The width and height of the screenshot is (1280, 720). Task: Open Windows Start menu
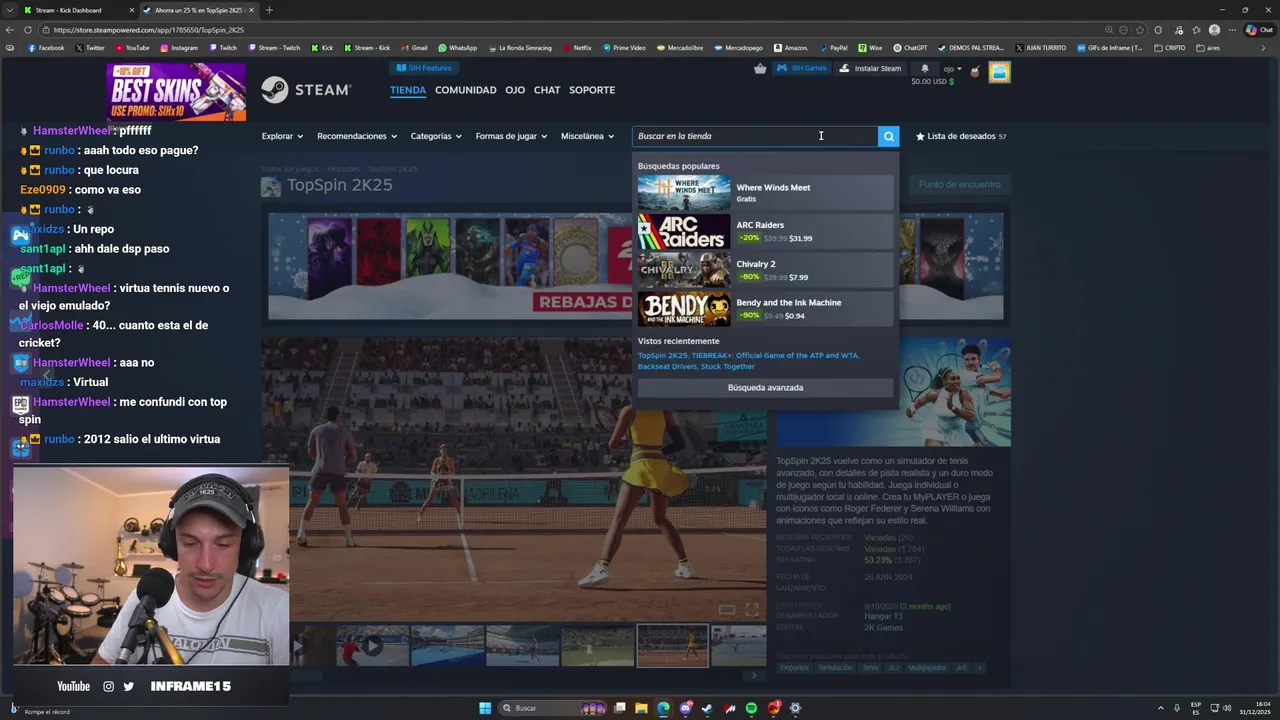(485, 708)
